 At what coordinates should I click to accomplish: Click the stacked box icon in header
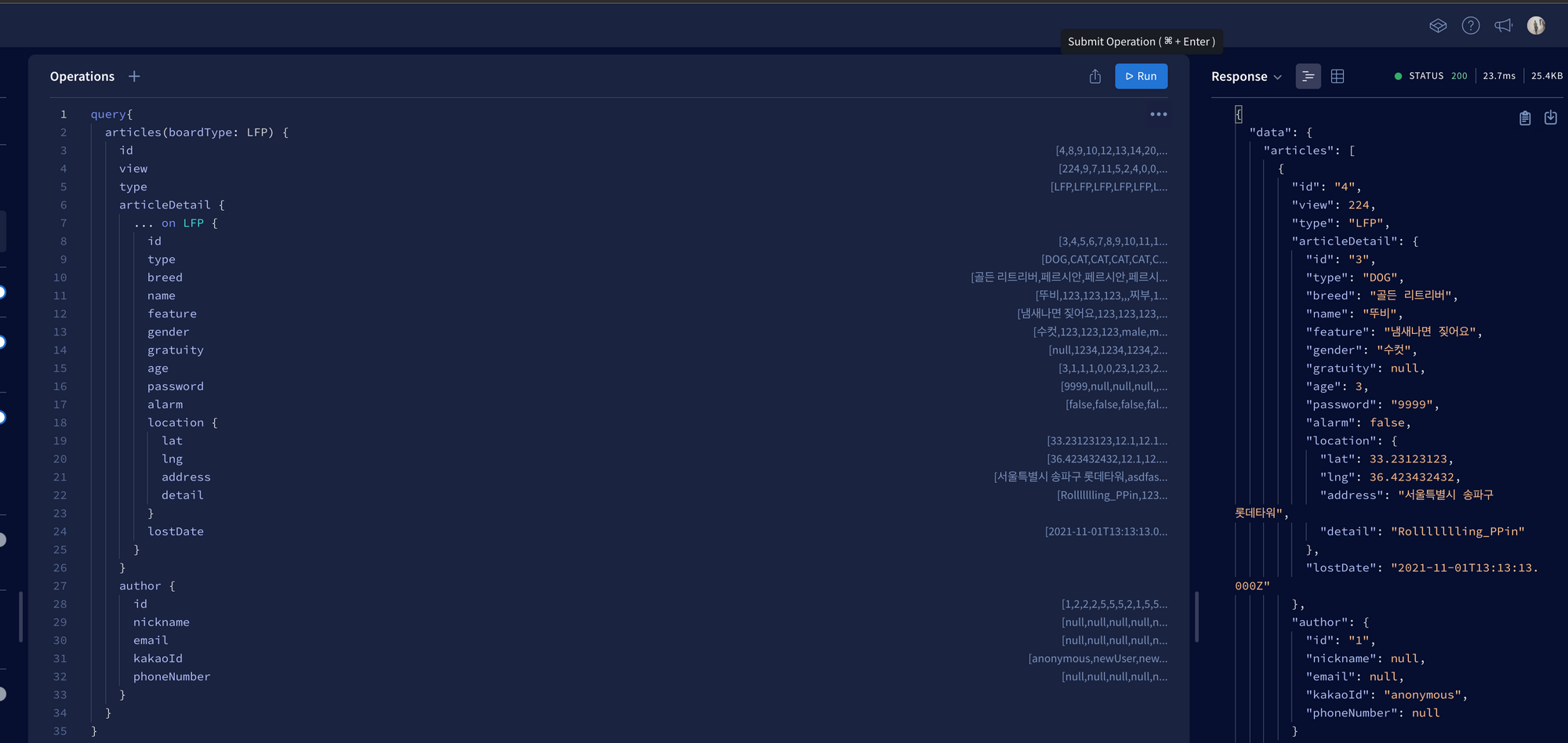pos(1438,26)
